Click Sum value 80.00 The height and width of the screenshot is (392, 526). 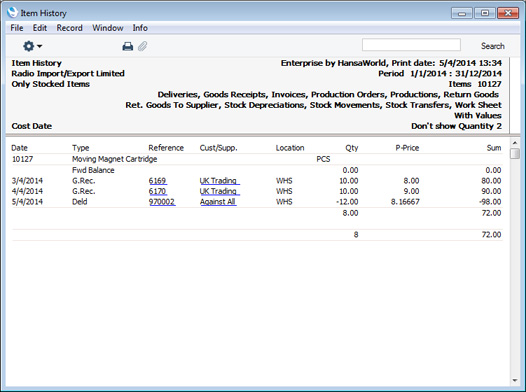point(491,181)
